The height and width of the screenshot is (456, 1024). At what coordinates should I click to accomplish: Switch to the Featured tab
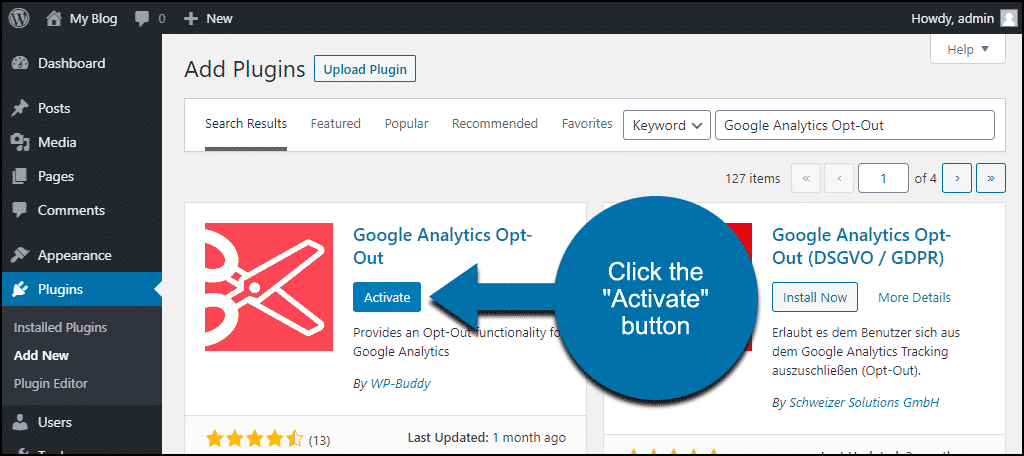point(336,123)
